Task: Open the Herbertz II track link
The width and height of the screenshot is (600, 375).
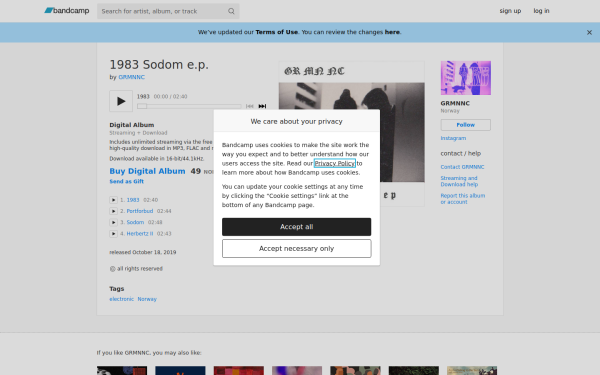Action: point(140,233)
